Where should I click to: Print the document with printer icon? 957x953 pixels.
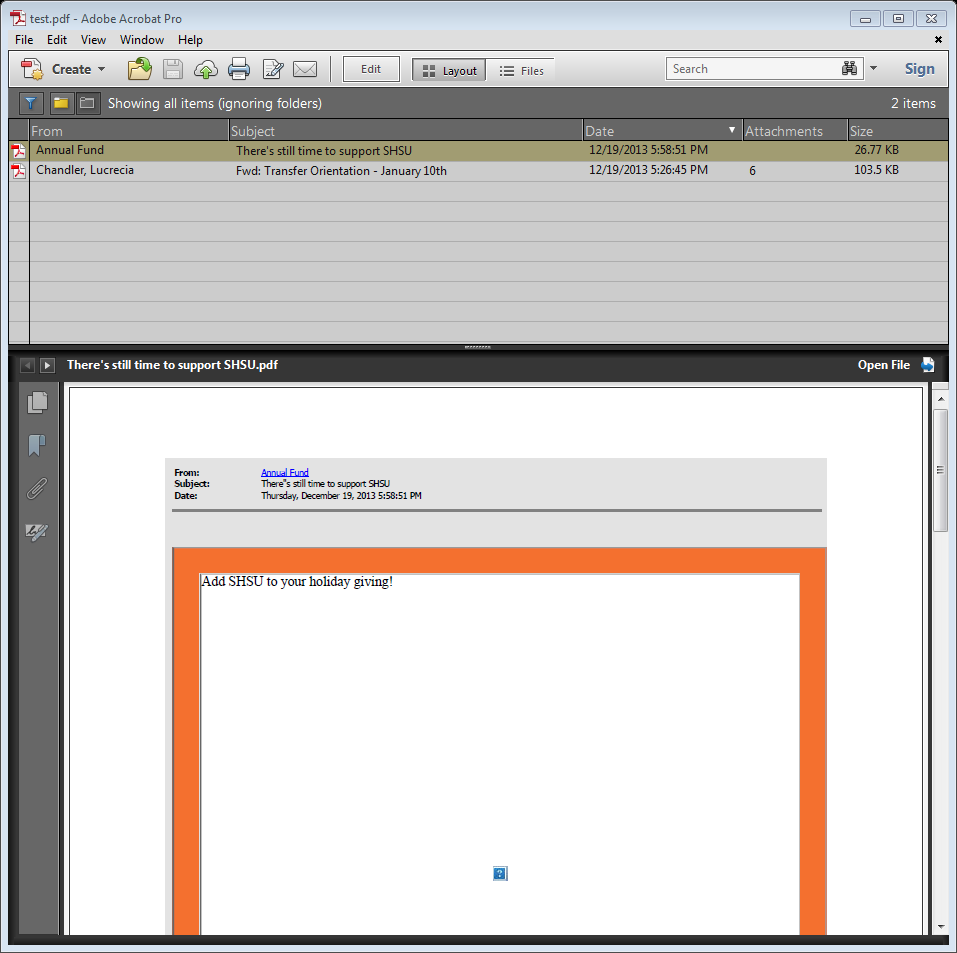tap(239, 69)
